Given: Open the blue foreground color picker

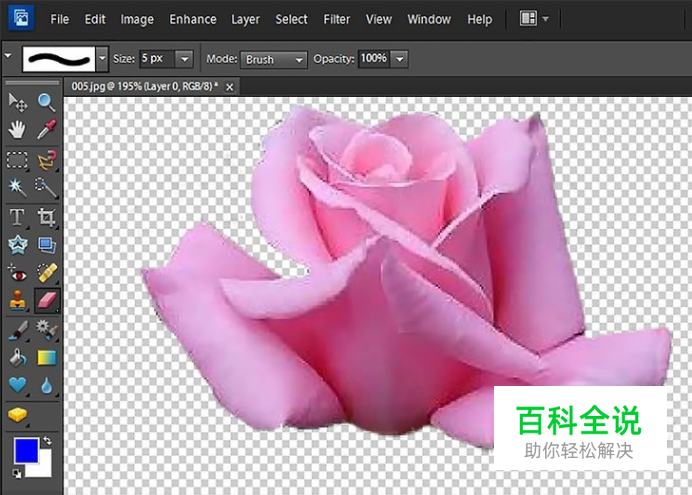Looking at the screenshot, I should pyautogui.click(x=26, y=450).
